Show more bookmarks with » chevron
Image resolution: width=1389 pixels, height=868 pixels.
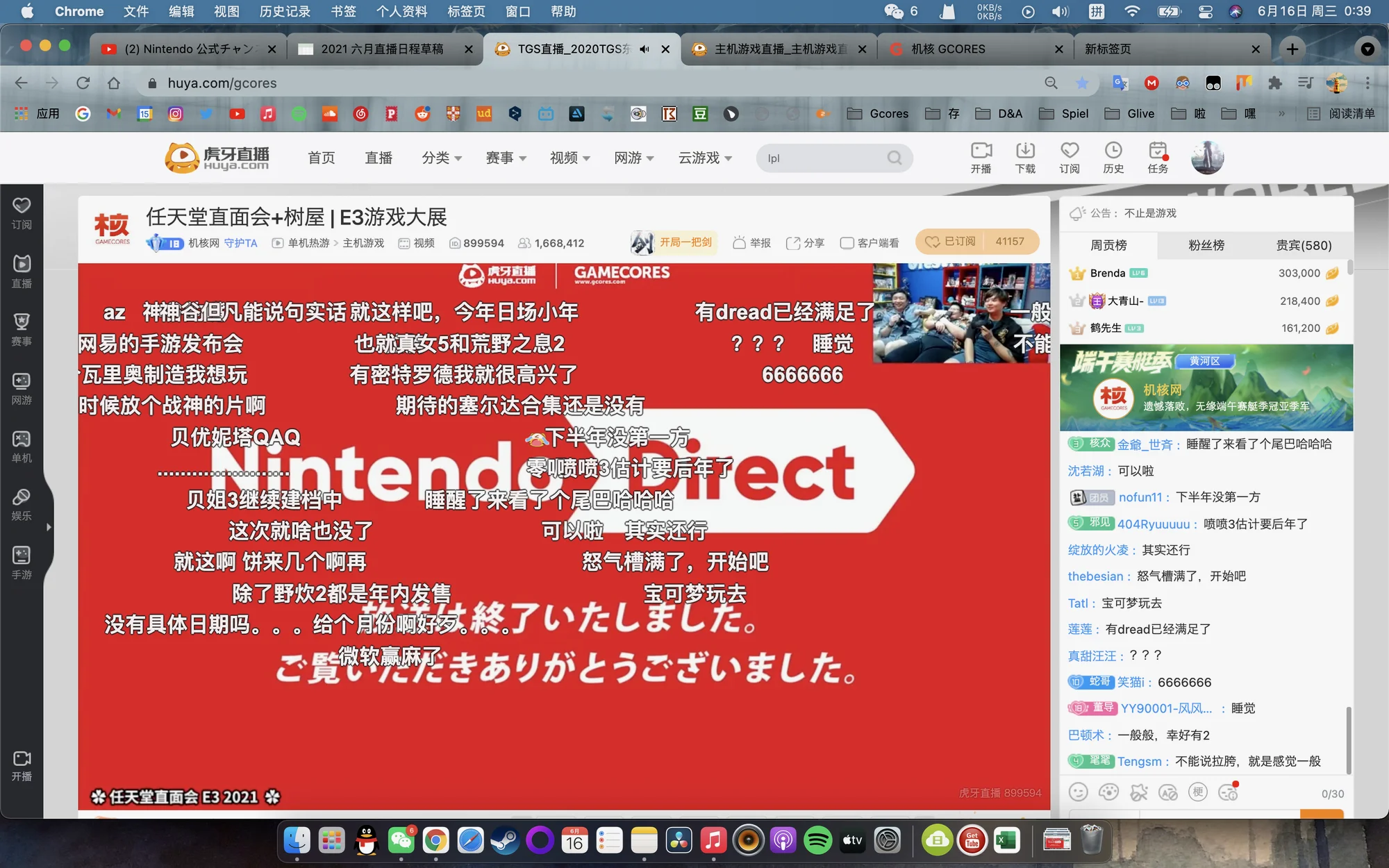pyautogui.click(x=1281, y=114)
